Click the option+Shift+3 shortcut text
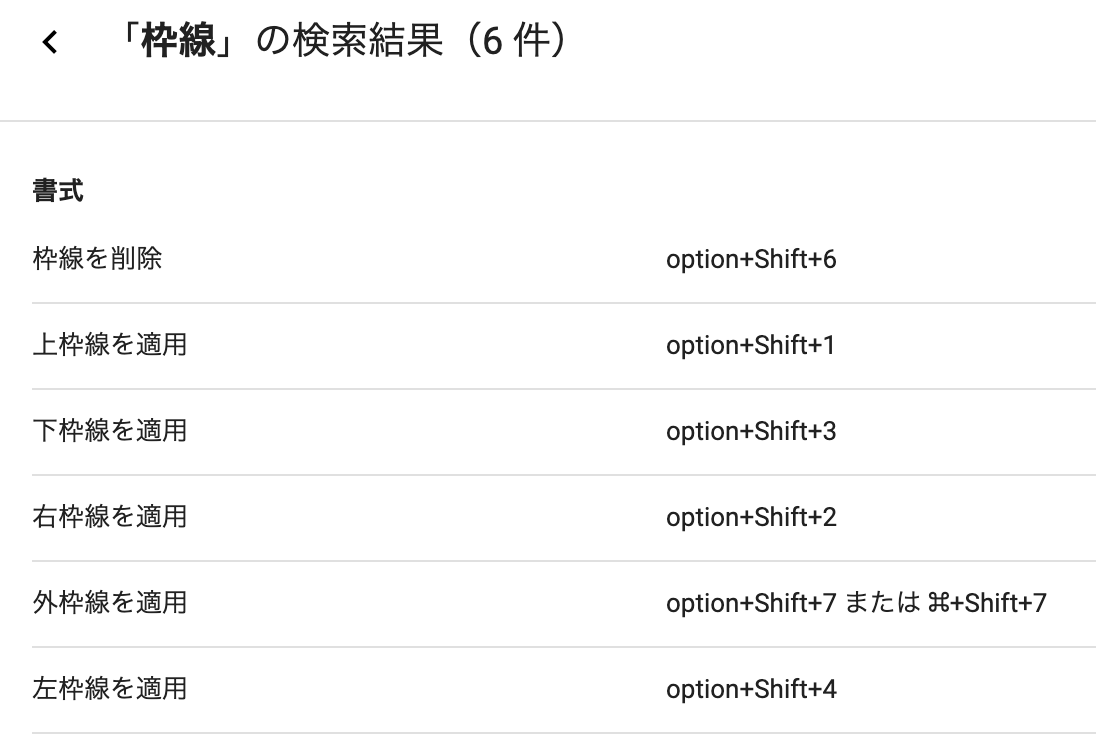 click(x=751, y=431)
